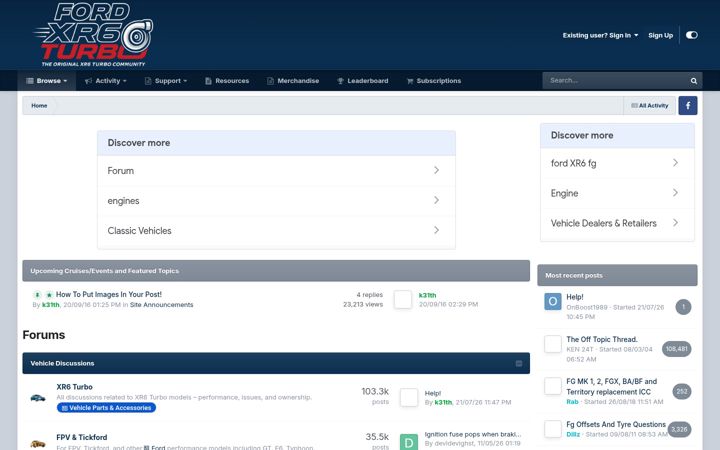
Task: Click the Merchandise document icon
Action: point(270,81)
